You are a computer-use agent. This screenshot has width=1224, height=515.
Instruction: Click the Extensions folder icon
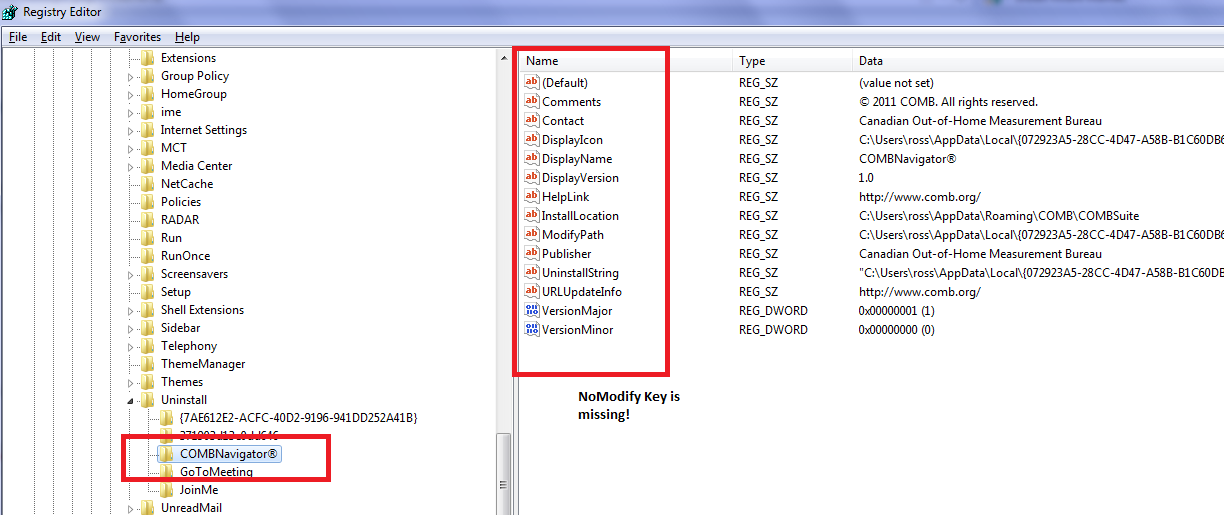[148, 58]
